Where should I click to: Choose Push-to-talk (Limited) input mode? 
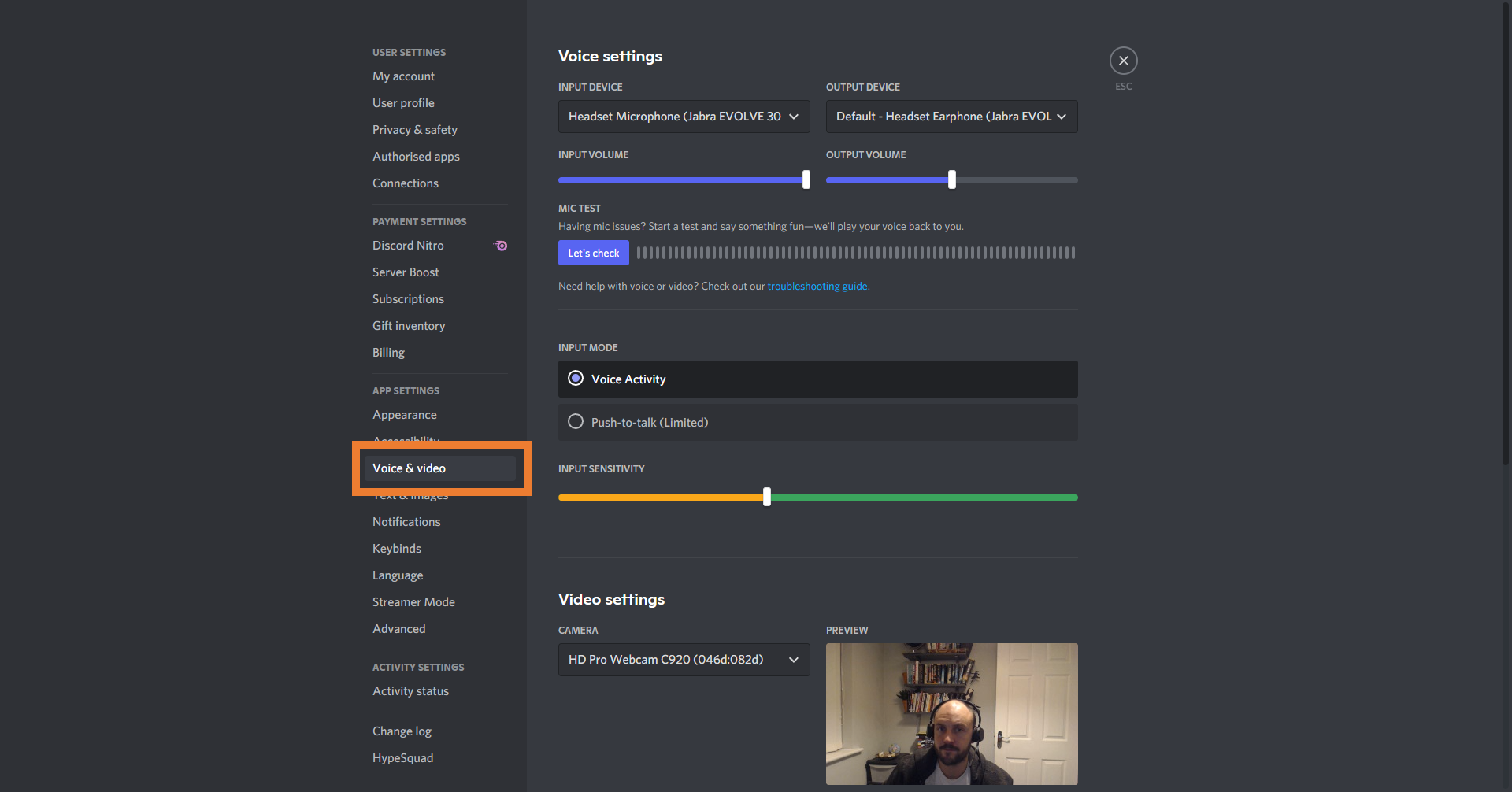click(x=576, y=422)
